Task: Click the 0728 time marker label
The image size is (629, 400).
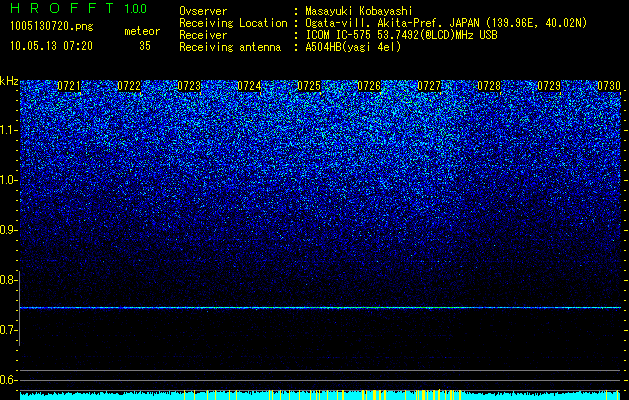Action: (x=489, y=86)
